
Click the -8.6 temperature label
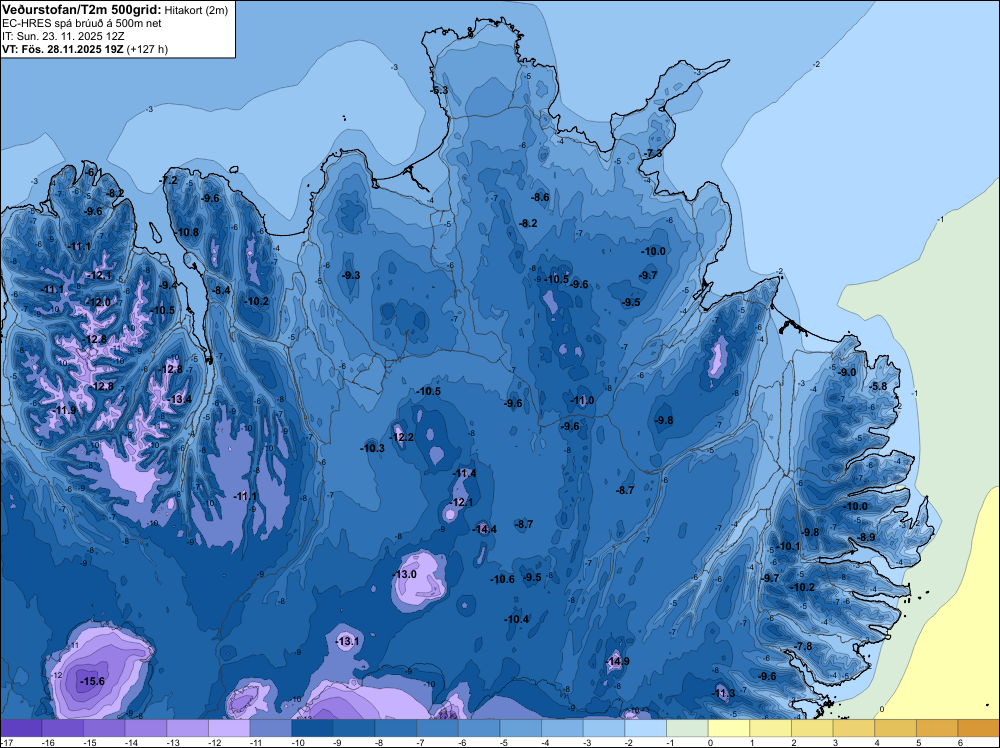pyautogui.click(x=540, y=198)
